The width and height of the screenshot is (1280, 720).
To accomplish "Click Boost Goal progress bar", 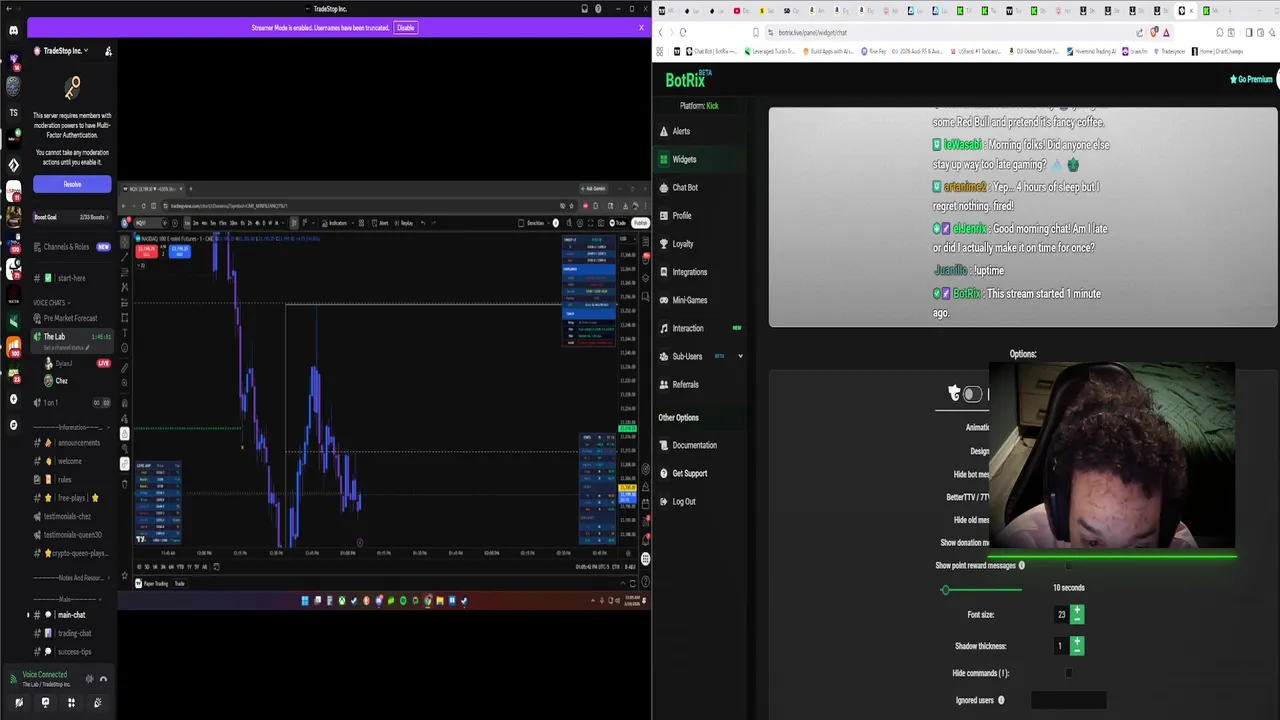I will click(x=72, y=217).
